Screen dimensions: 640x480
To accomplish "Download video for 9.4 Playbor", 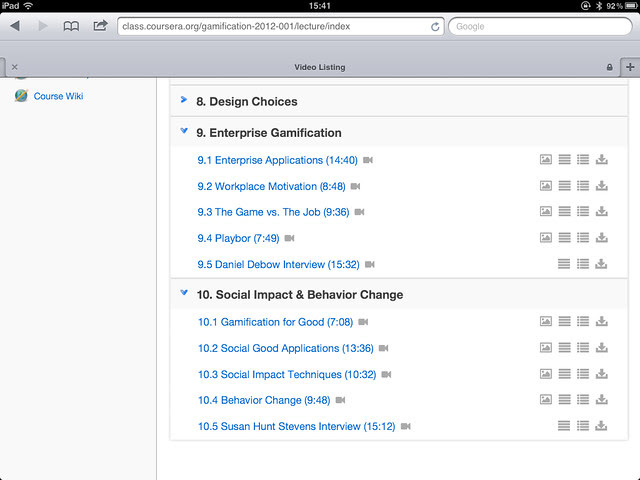I will [601, 238].
